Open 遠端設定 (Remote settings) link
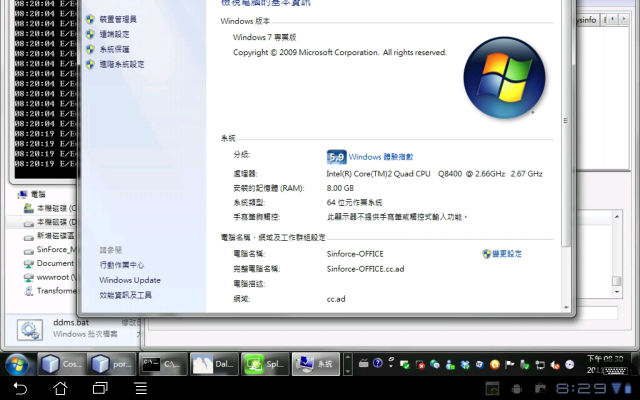 (x=114, y=34)
